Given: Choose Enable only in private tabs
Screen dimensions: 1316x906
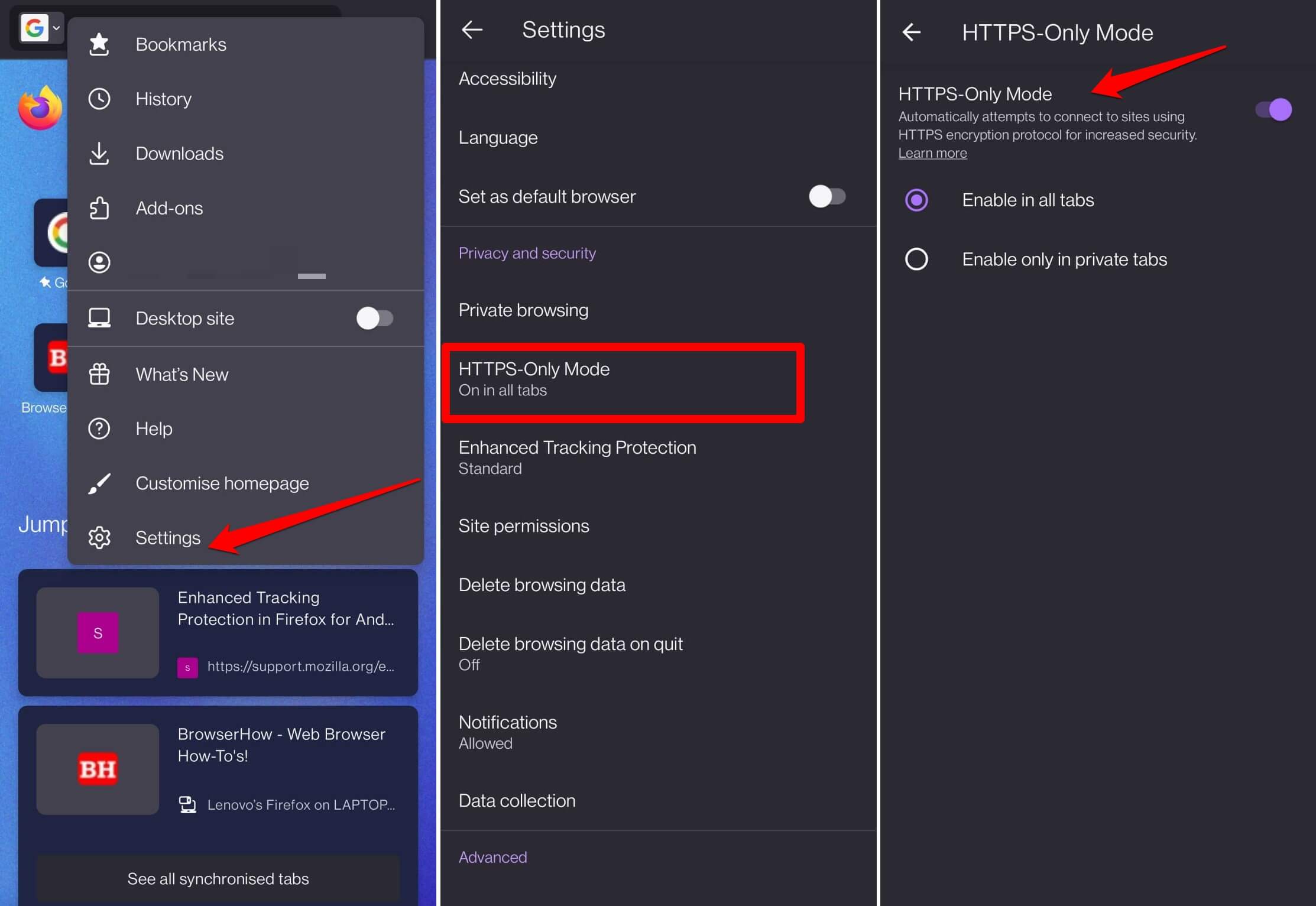Looking at the screenshot, I should pyautogui.click(x=916, y=259).
